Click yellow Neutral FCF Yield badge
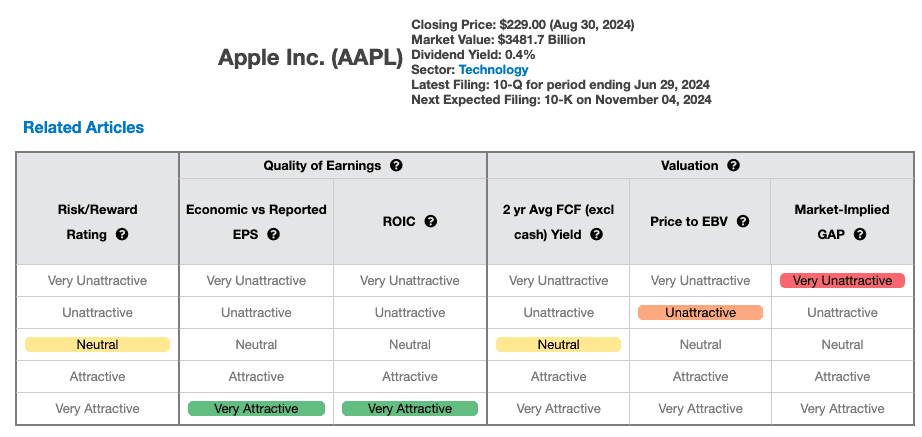The image size is (922, 437). (558, 345)
